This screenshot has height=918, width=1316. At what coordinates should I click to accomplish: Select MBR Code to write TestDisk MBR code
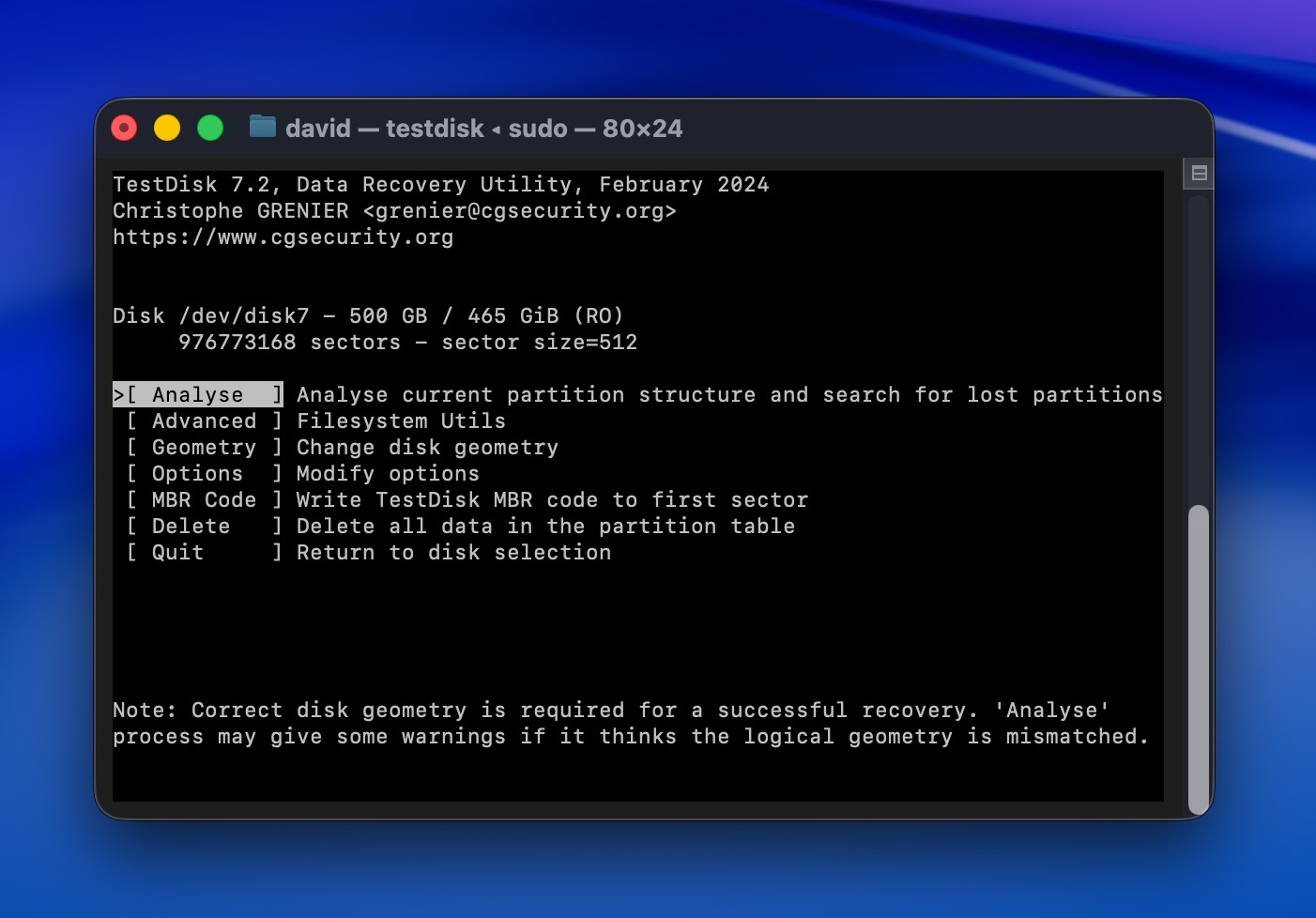coord(203,499)
